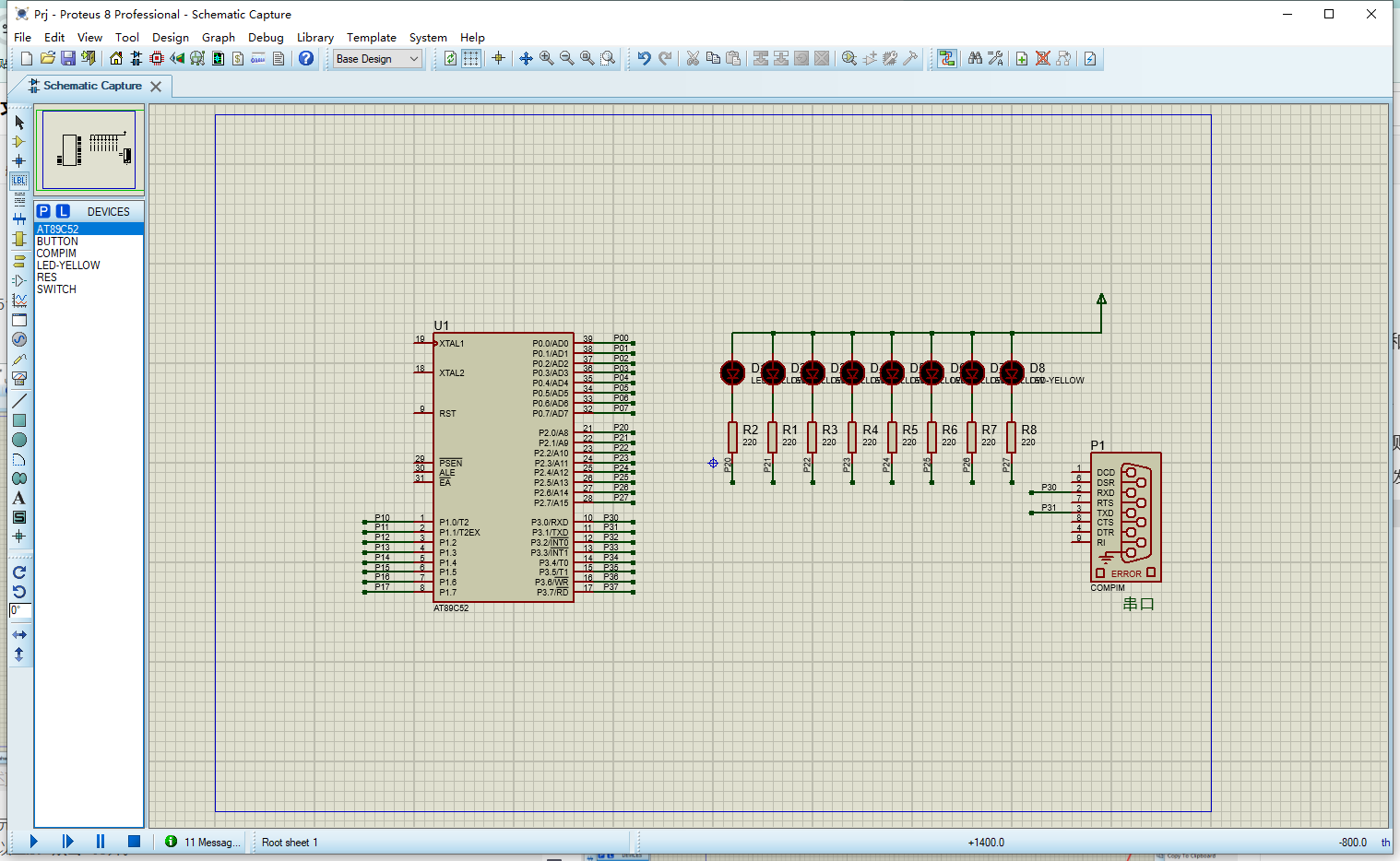Stop the simulation

coord(134,841)
